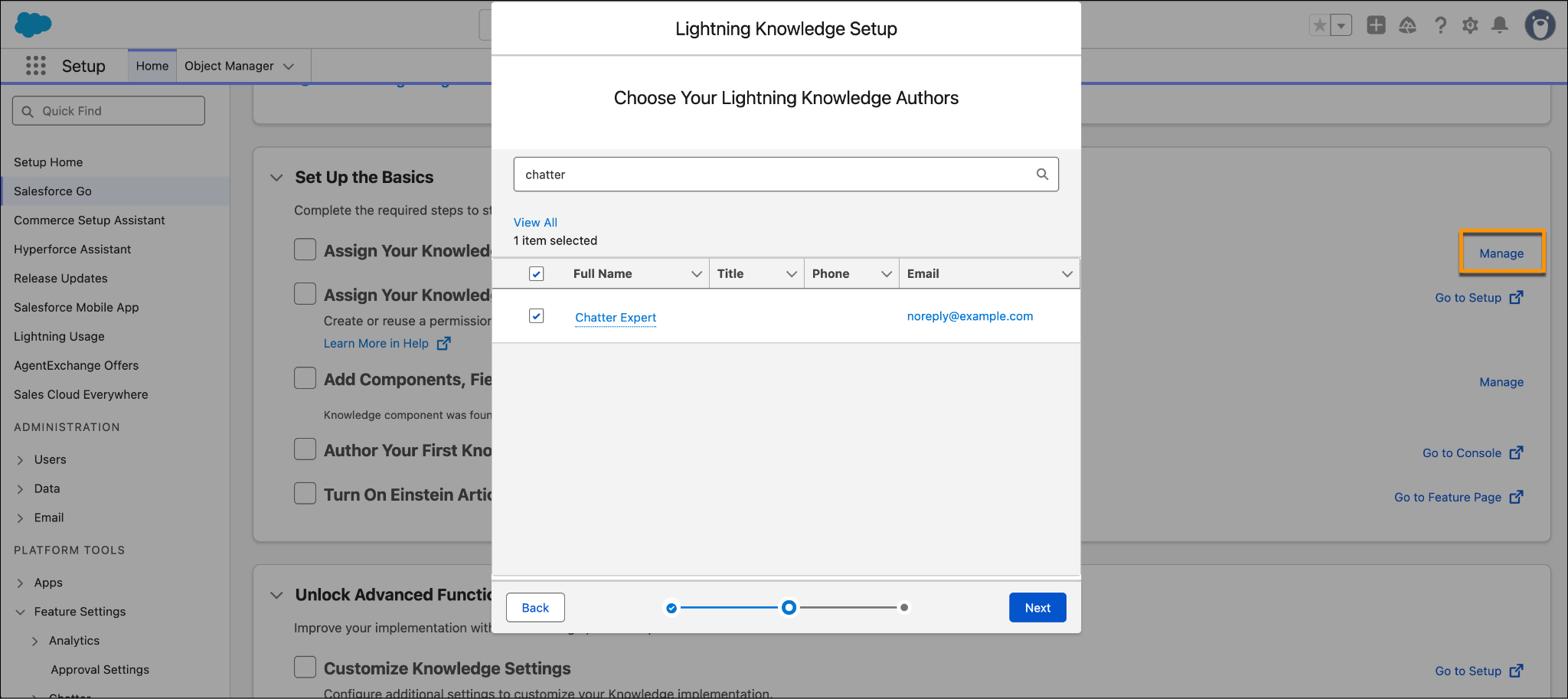This screenshot has width=1568, height=699.
Task: Uncheck the Chatter Expert row checkbox
Action: click(x=537, y=315)
